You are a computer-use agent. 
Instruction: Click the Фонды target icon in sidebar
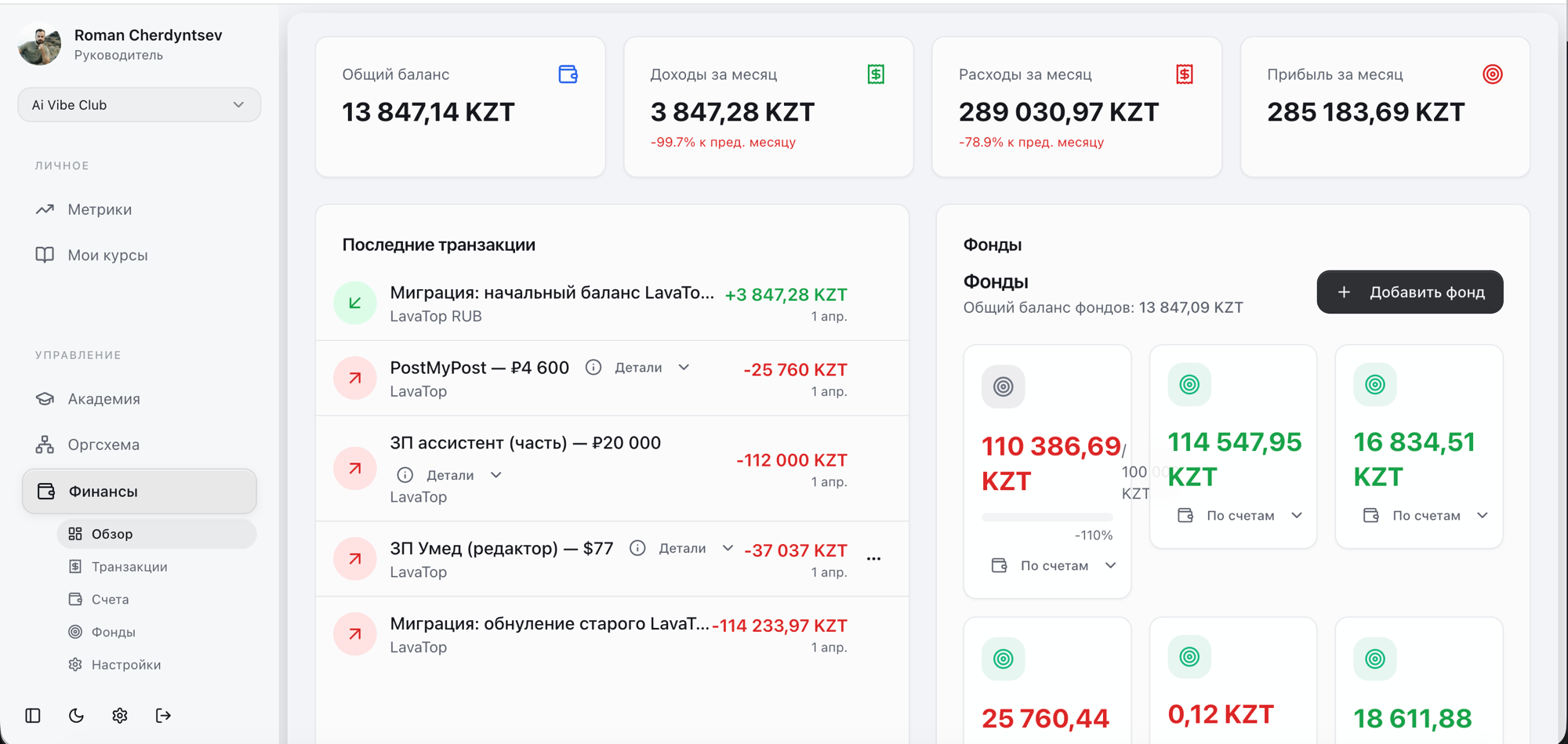pyautogui.click(x=75, y=632)
